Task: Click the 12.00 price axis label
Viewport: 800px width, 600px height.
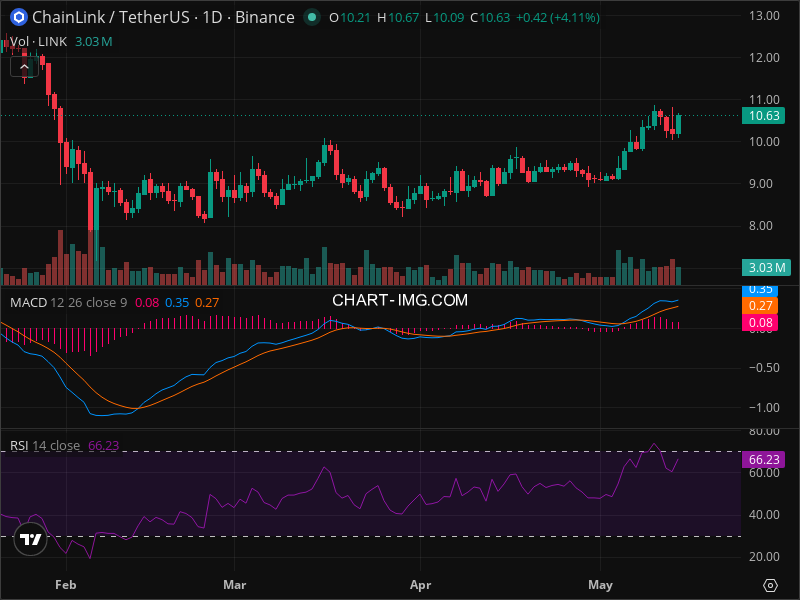Action: point(764,58)
